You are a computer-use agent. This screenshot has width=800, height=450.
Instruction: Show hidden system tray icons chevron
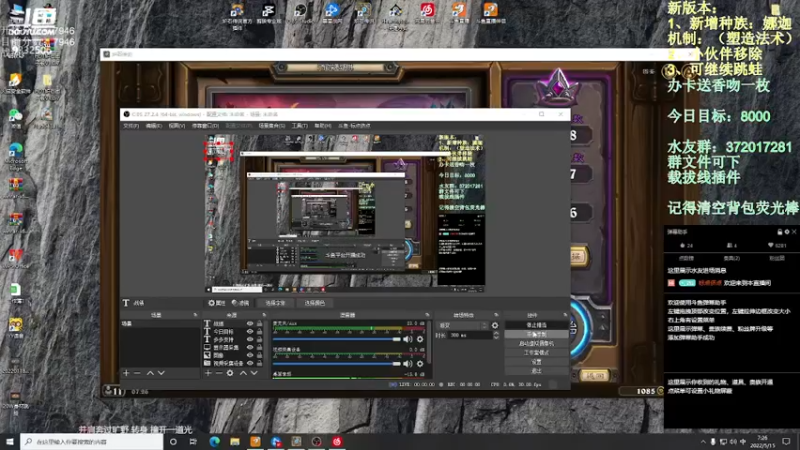703,442
